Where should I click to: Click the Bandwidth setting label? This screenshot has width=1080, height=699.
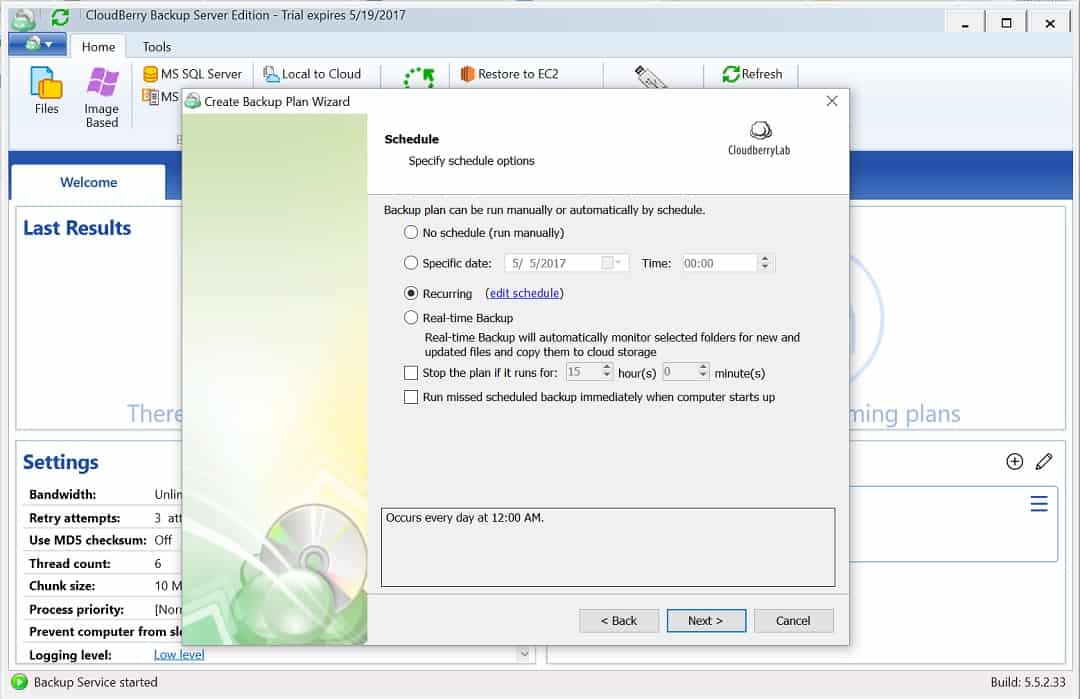tap(63, 494)
